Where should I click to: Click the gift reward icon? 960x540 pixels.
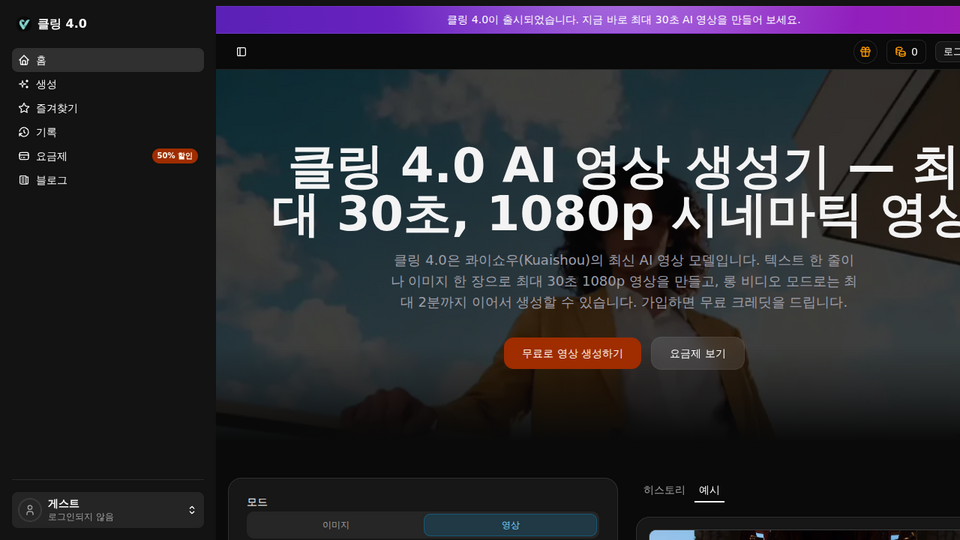865,52
